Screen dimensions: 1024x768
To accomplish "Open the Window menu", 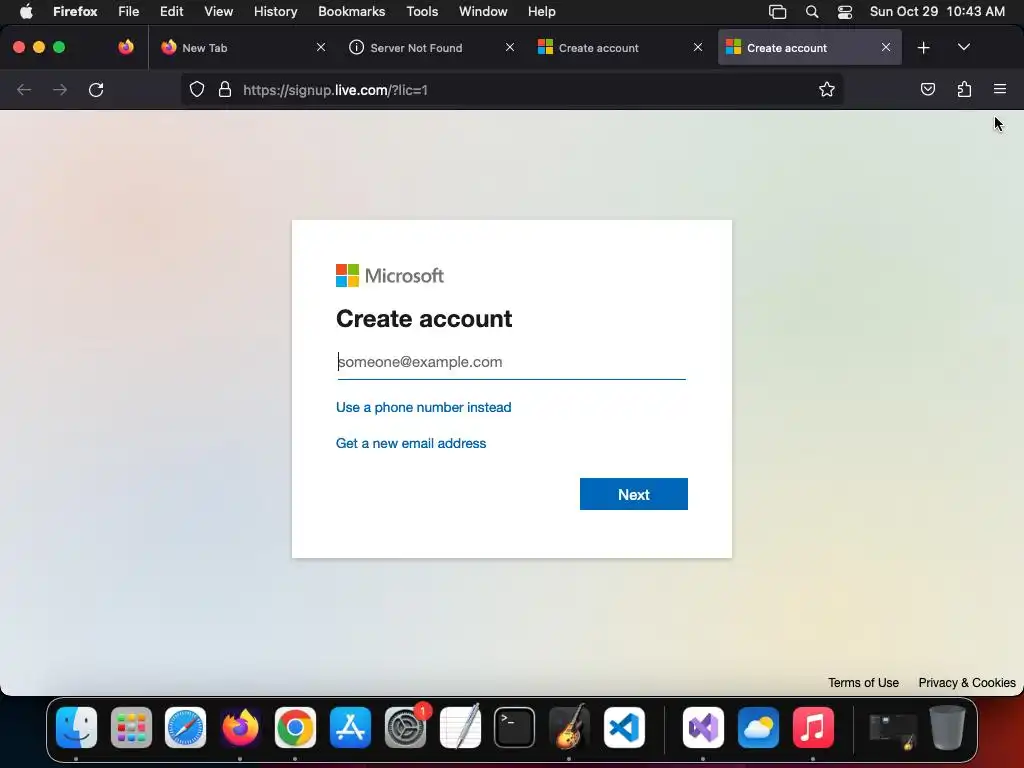I will (483, 11).
